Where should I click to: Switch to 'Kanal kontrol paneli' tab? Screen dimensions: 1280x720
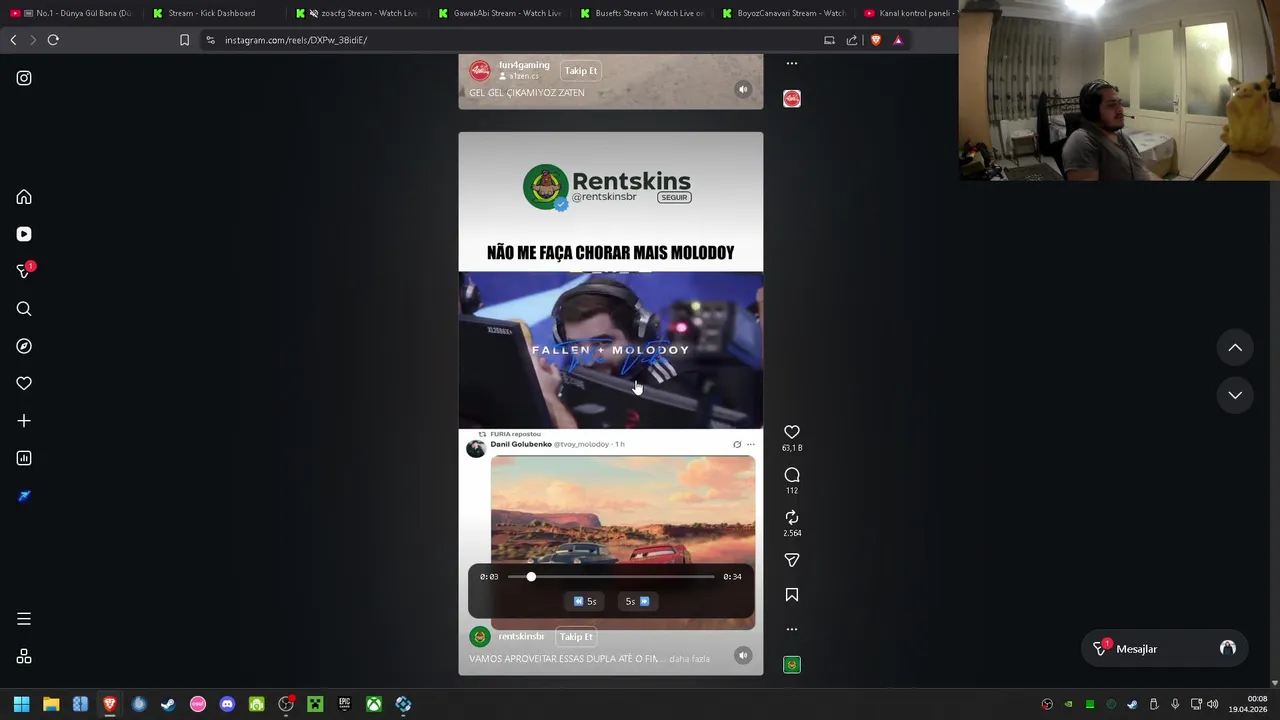point(908,13)
